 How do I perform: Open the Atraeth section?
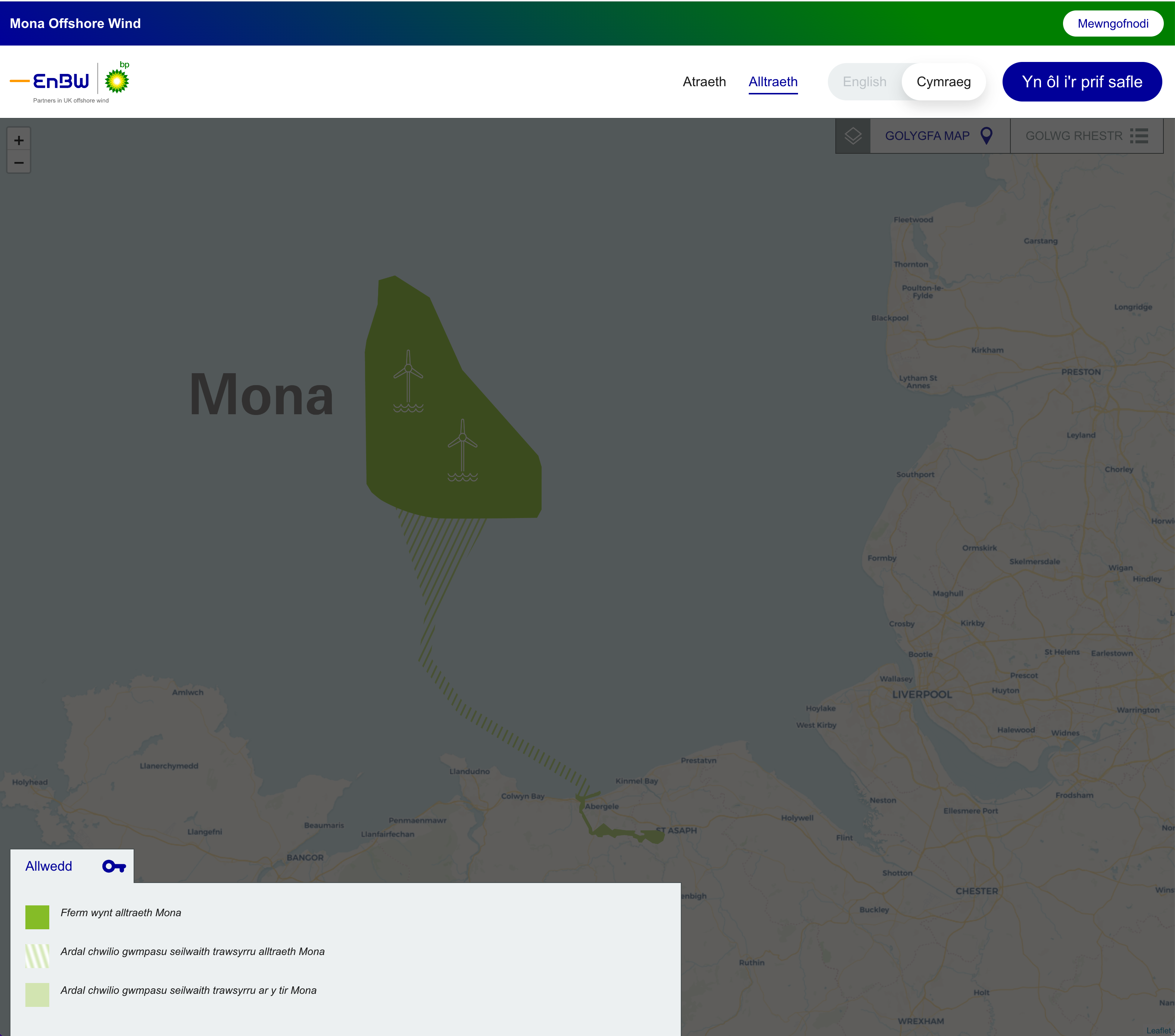(704, 82)
